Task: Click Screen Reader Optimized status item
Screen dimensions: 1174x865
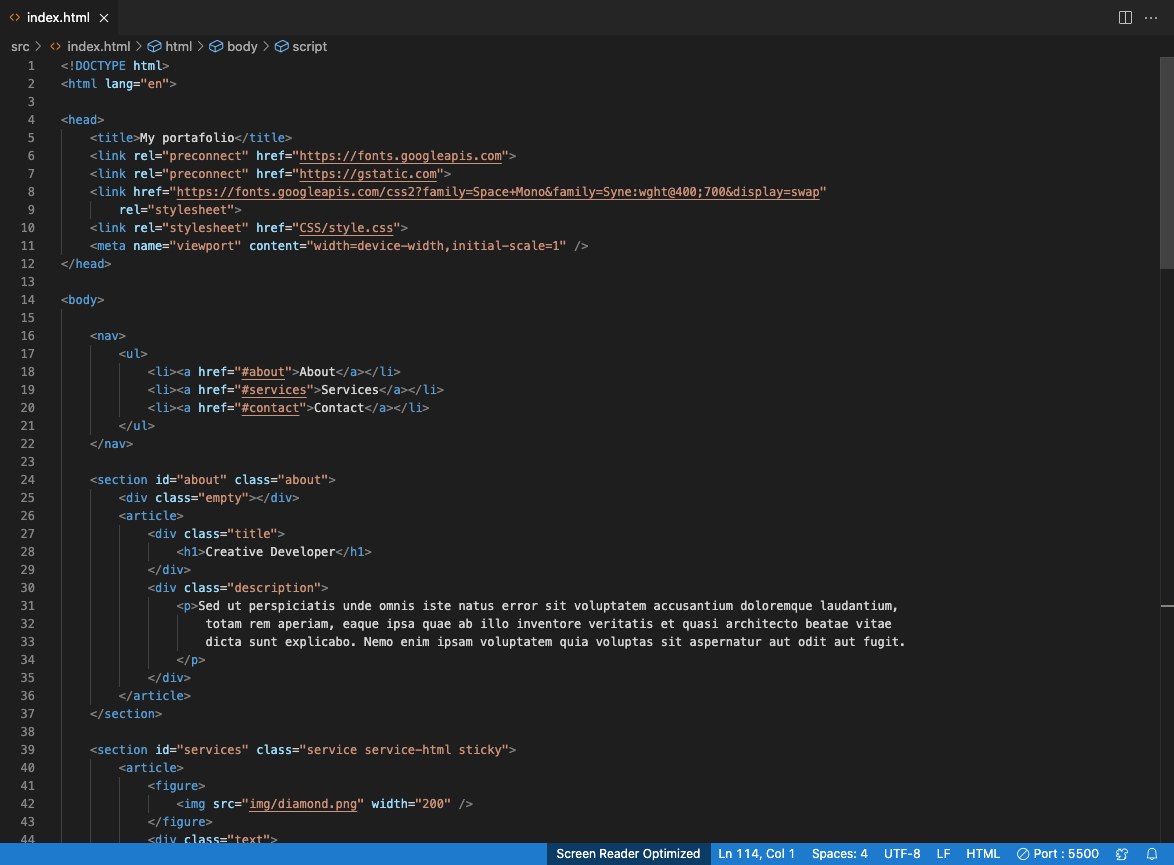Action: click(x=628, y=854)
